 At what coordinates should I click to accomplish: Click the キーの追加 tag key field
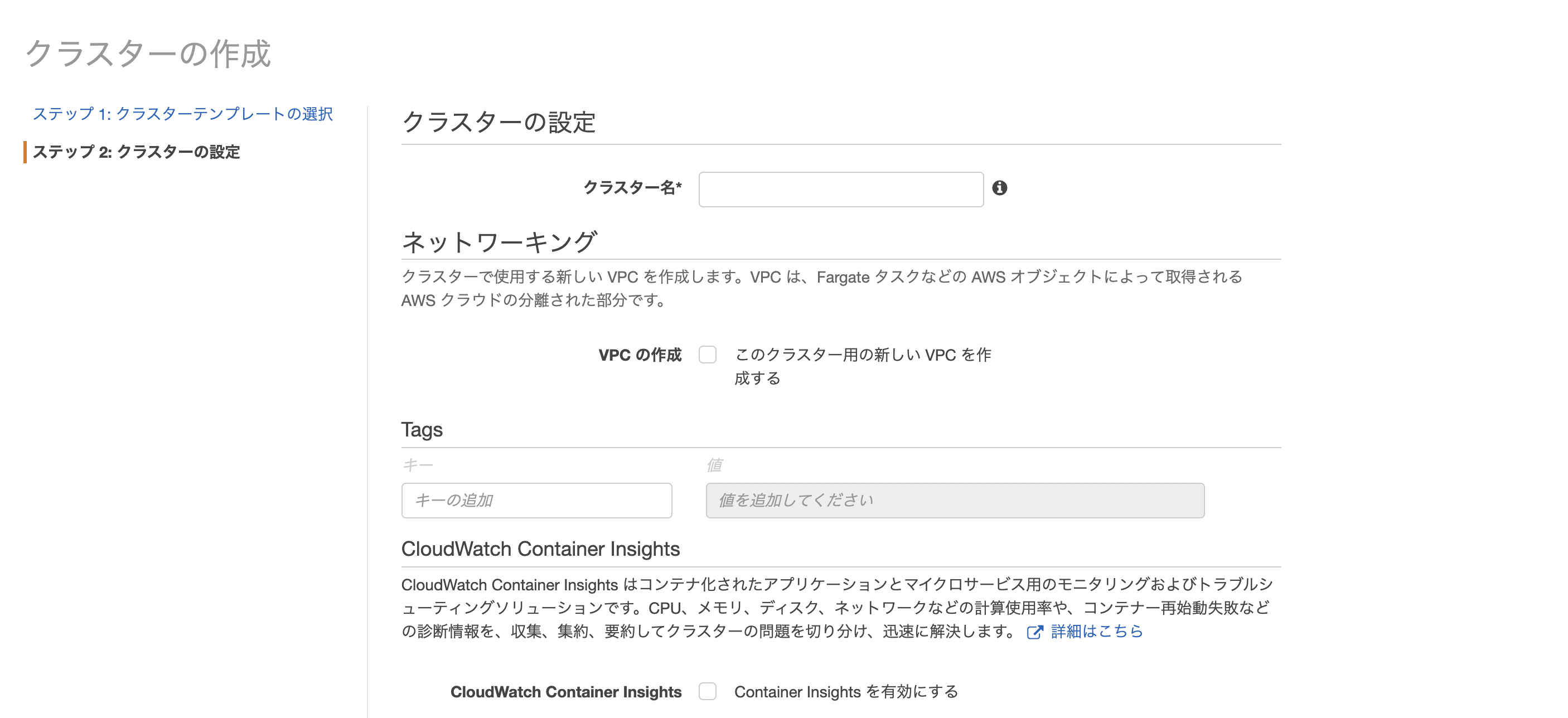[x=536, y=500]
